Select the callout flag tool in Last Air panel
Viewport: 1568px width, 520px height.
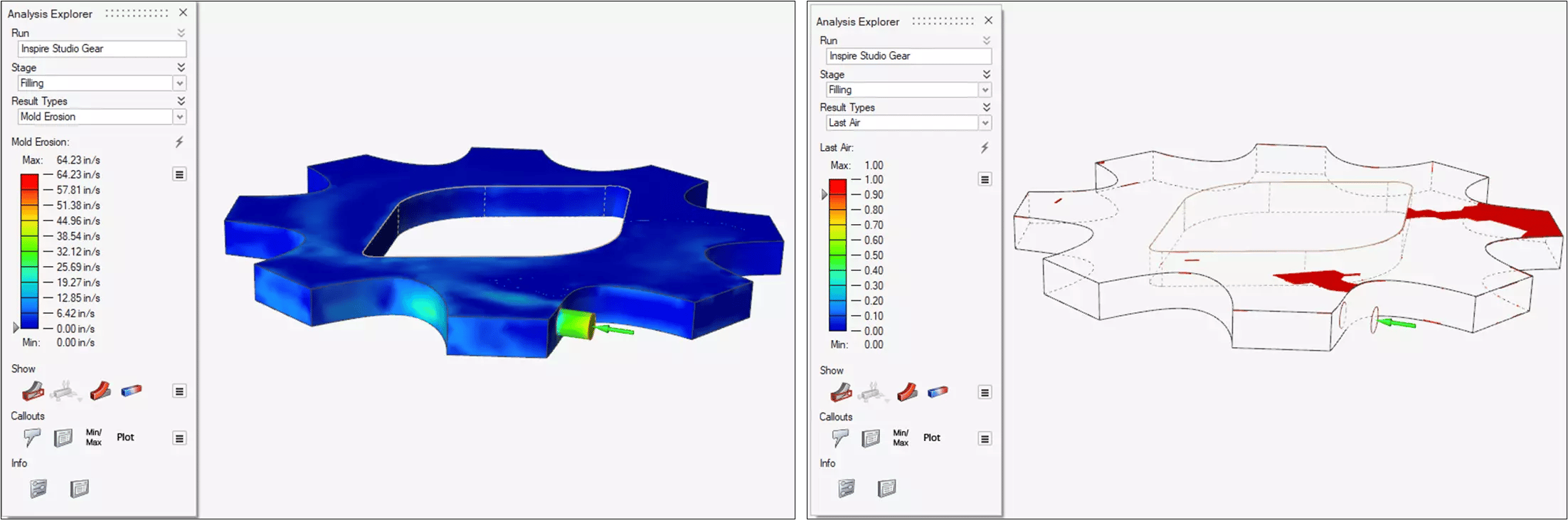840,438
